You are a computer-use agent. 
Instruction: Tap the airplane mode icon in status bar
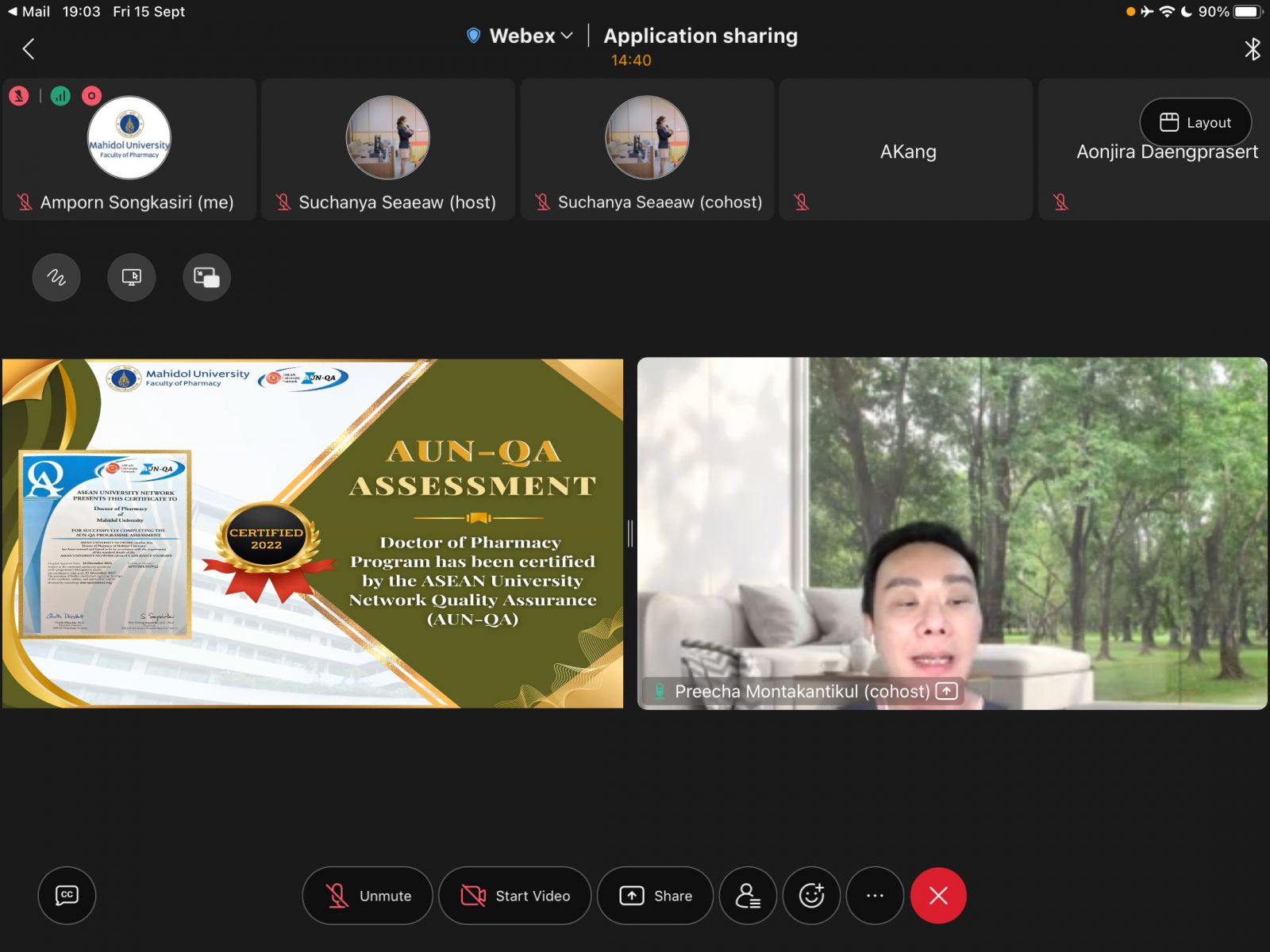point(1147,11)
